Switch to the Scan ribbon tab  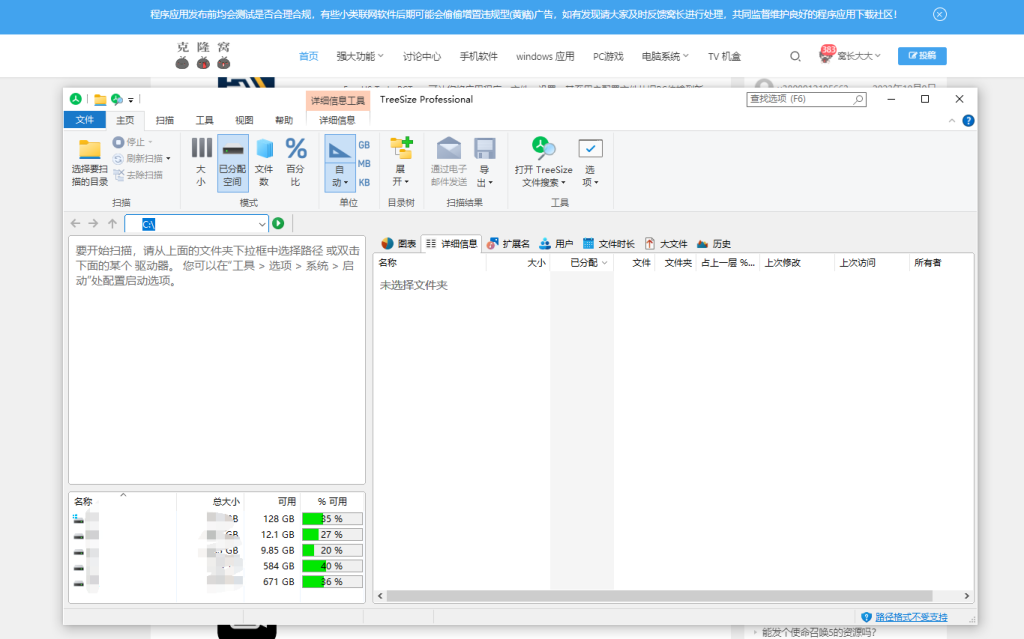tap(165, 120)
